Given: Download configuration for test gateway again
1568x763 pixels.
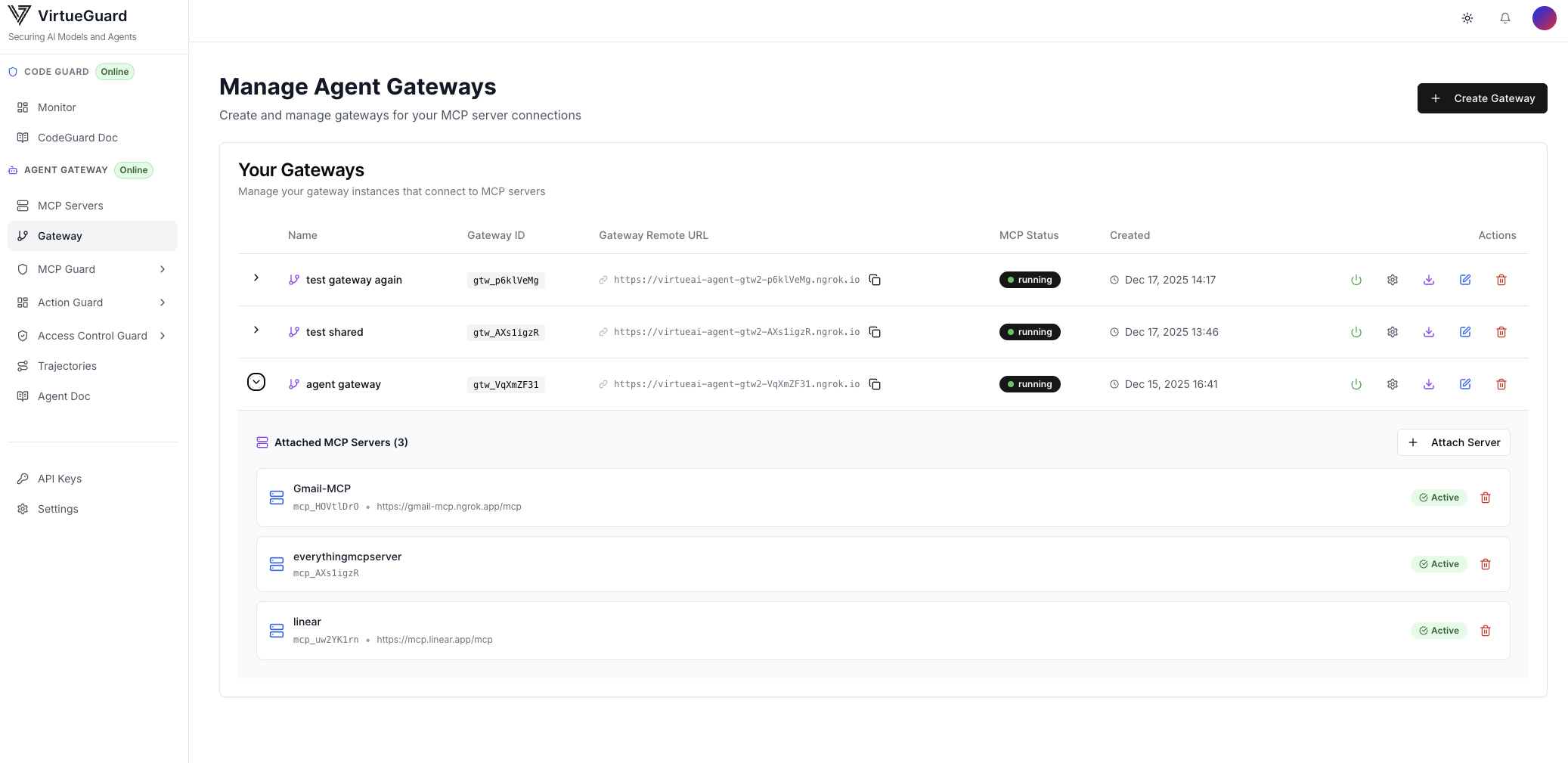Looking at the screenshot, I should [x=1428, y=280].
